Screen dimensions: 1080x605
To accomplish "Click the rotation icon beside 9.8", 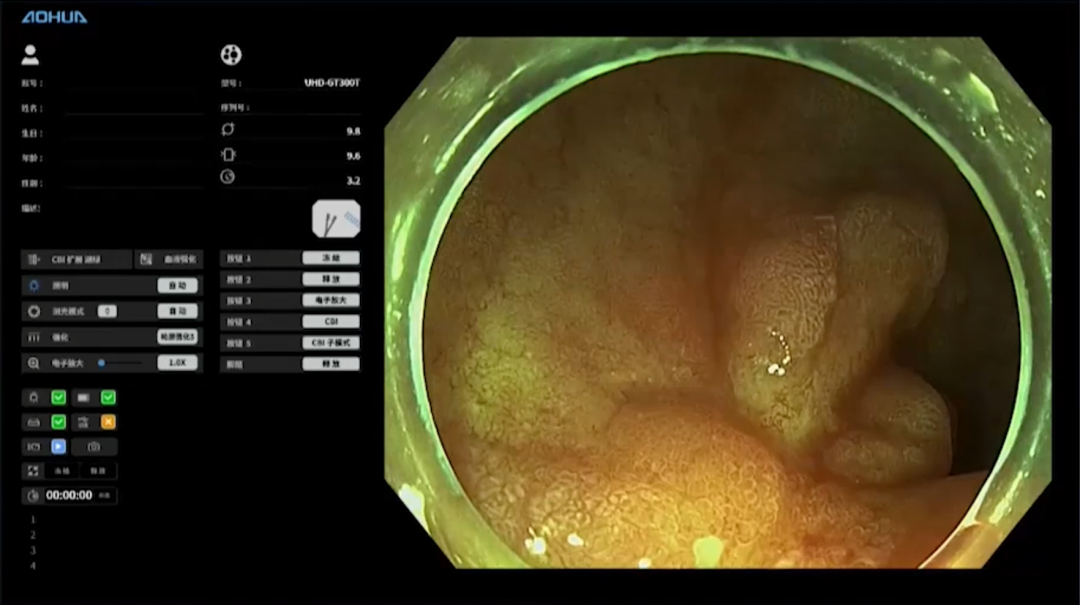I will click(228, 130).
